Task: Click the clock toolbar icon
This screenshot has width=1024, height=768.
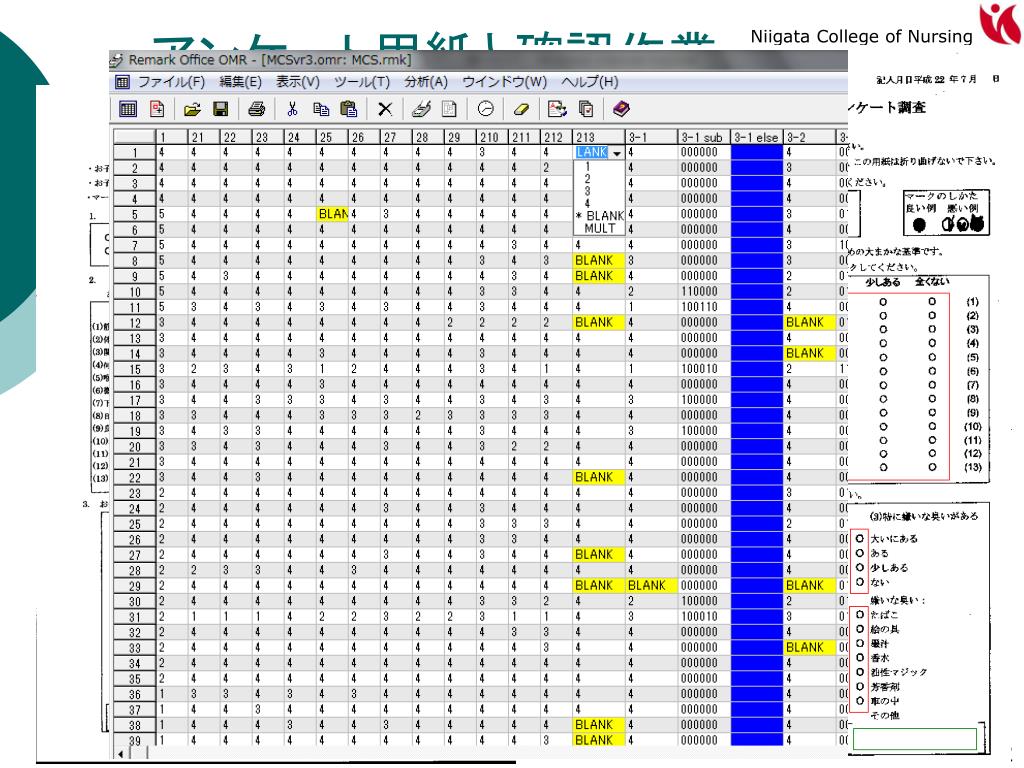Action: coord(485,109)
